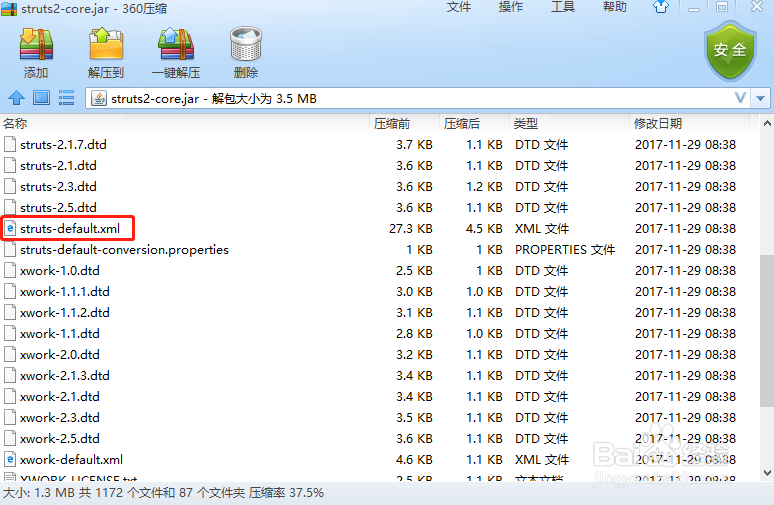
Task: Switch to large icon view mode
Action: (x=41, y=98)
